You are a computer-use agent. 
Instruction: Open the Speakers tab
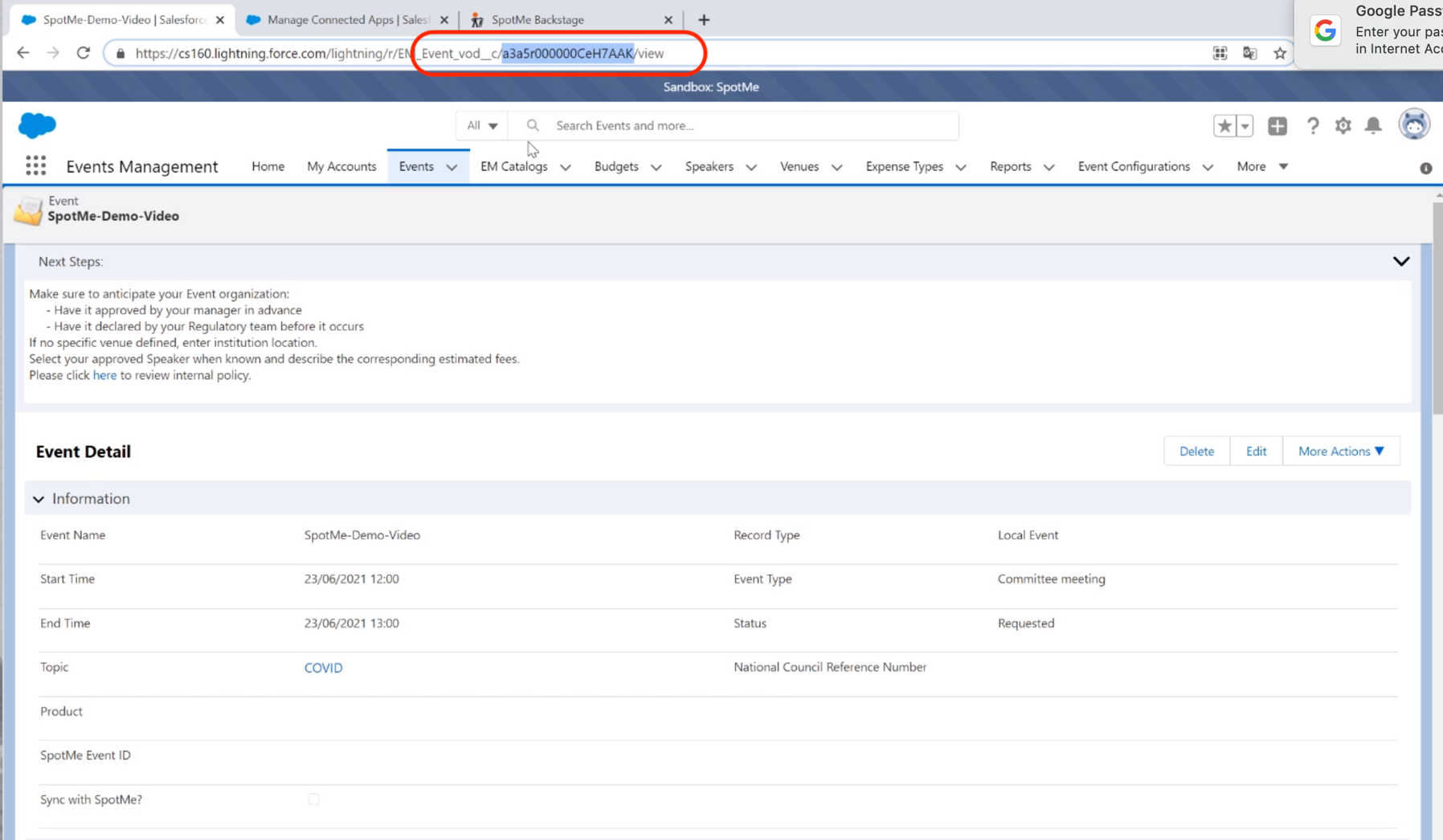[x=709, y=166]
